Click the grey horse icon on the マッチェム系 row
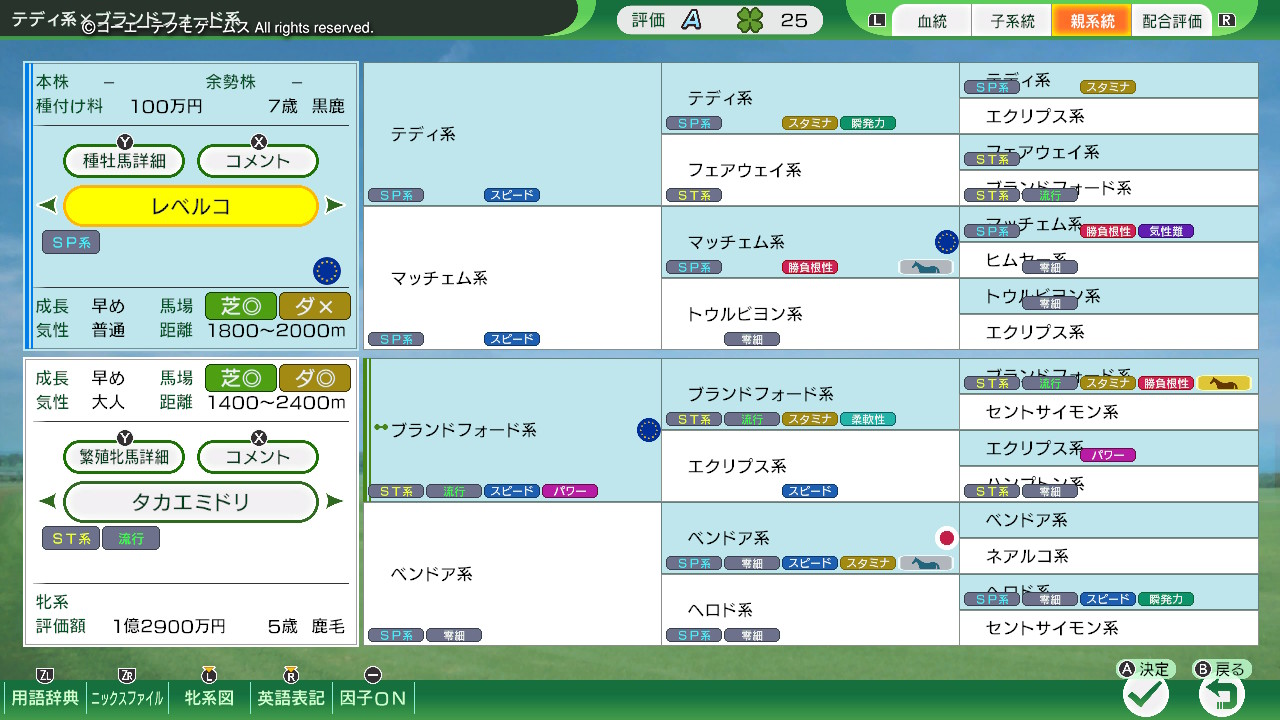The width and height of the screenshot is (1280, 720). (925, 267)
